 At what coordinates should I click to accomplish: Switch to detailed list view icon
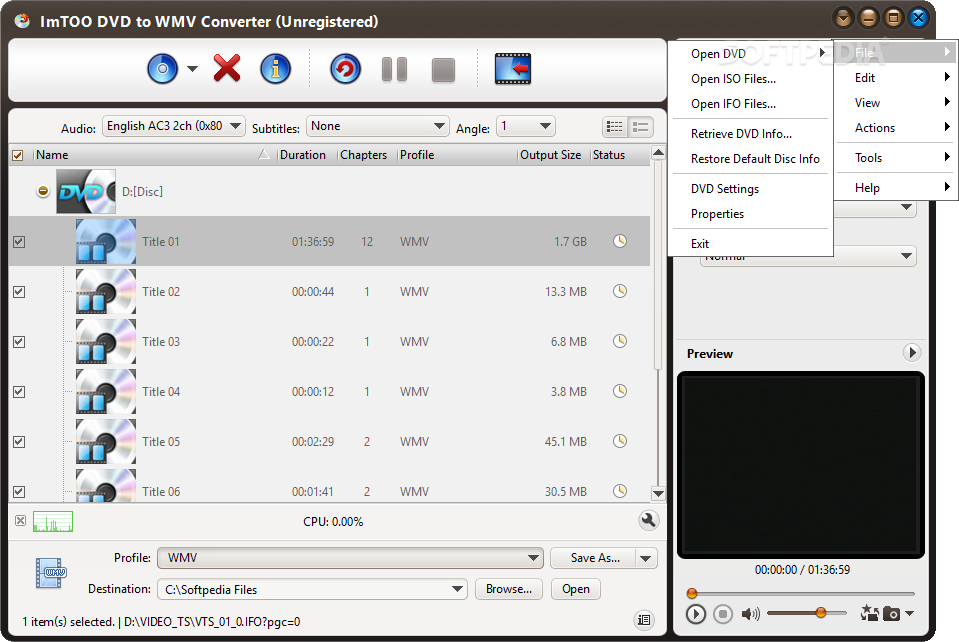coord(640,127)
